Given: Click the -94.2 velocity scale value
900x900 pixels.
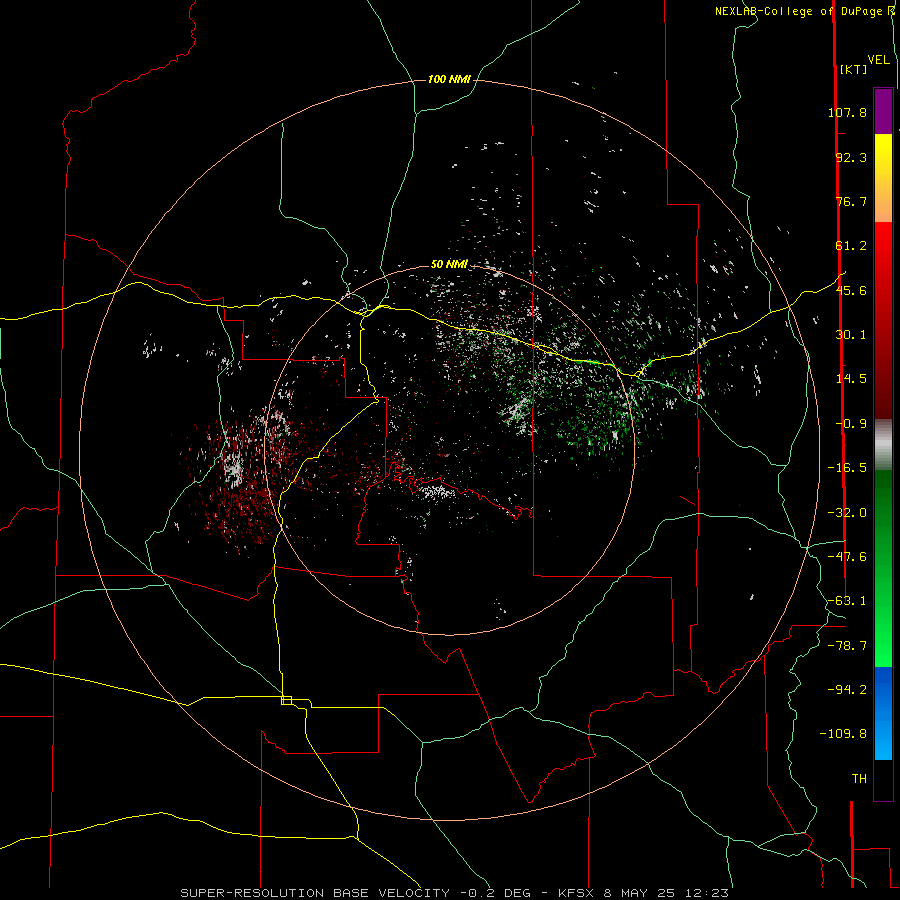Looking at the screenshot, I should [x=847, y=689].
